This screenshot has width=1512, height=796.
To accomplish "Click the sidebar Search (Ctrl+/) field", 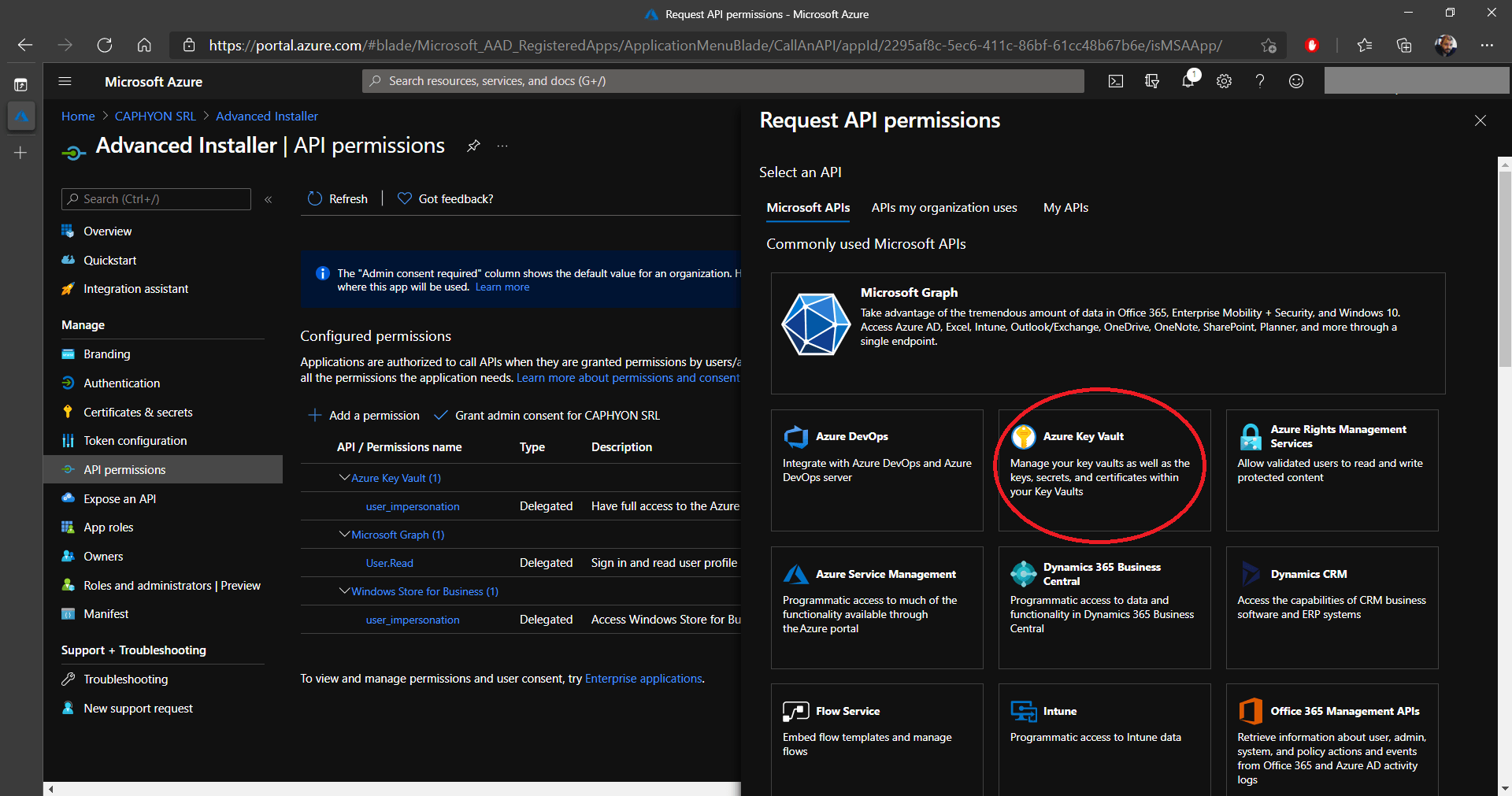I will point(156,199).
